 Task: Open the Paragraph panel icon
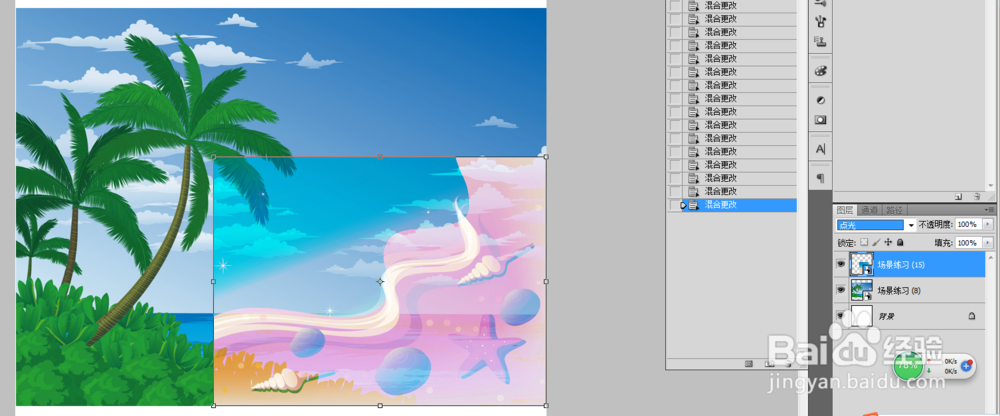(820, 178)
